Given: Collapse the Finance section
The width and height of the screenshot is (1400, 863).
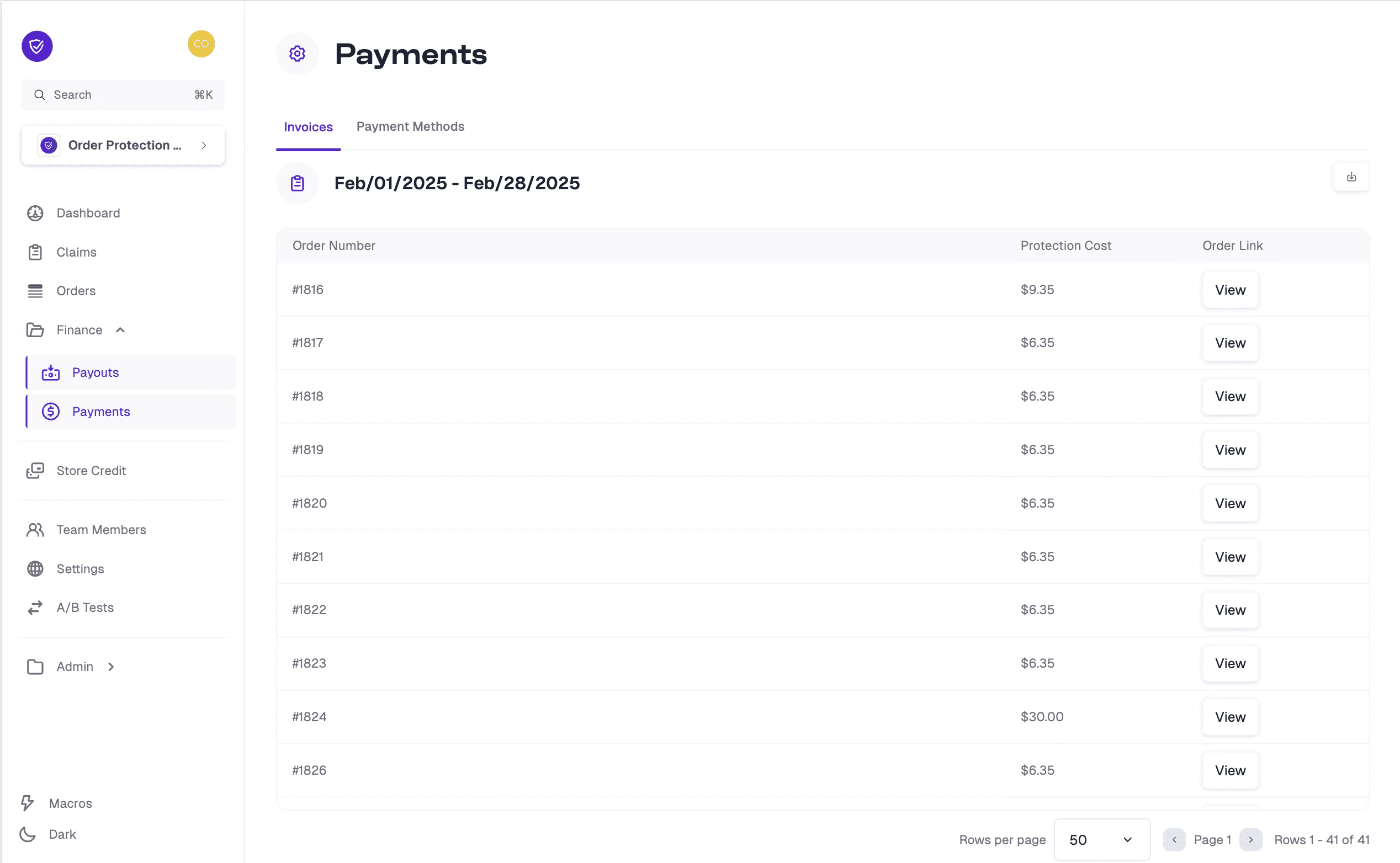Looking at the screenshot, I should pos(120,330).
